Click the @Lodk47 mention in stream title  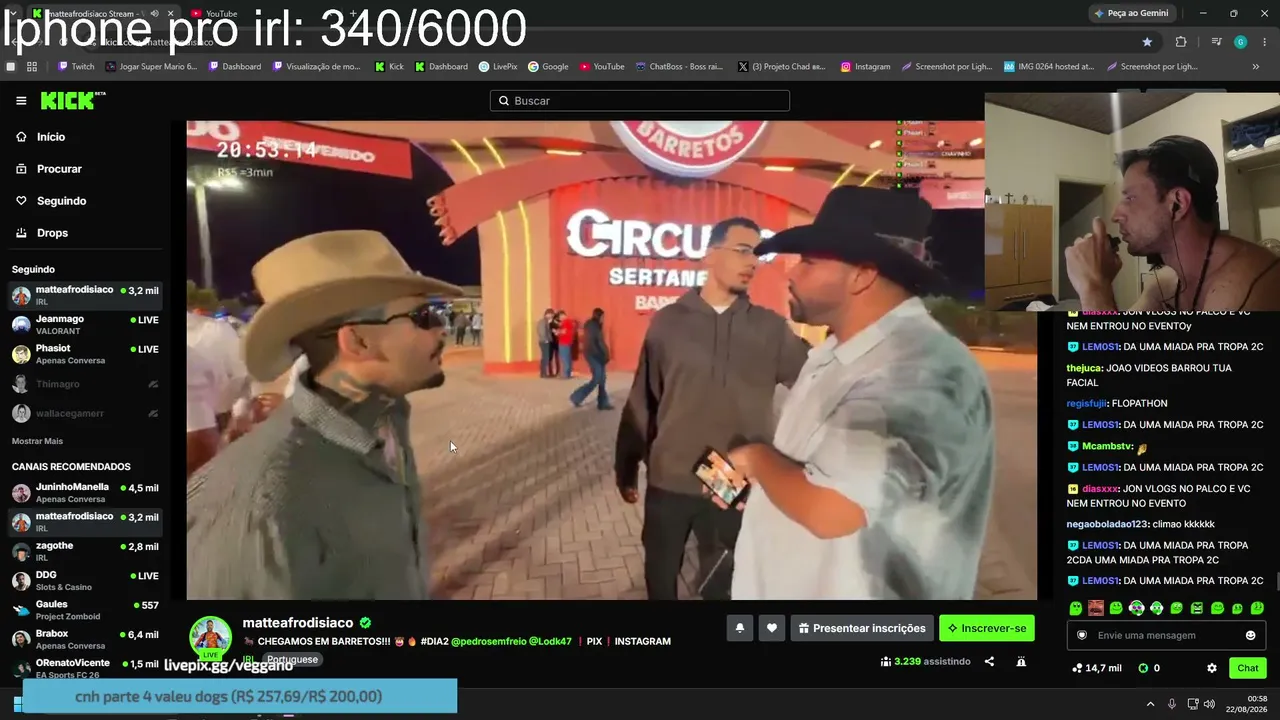(550, 642)
